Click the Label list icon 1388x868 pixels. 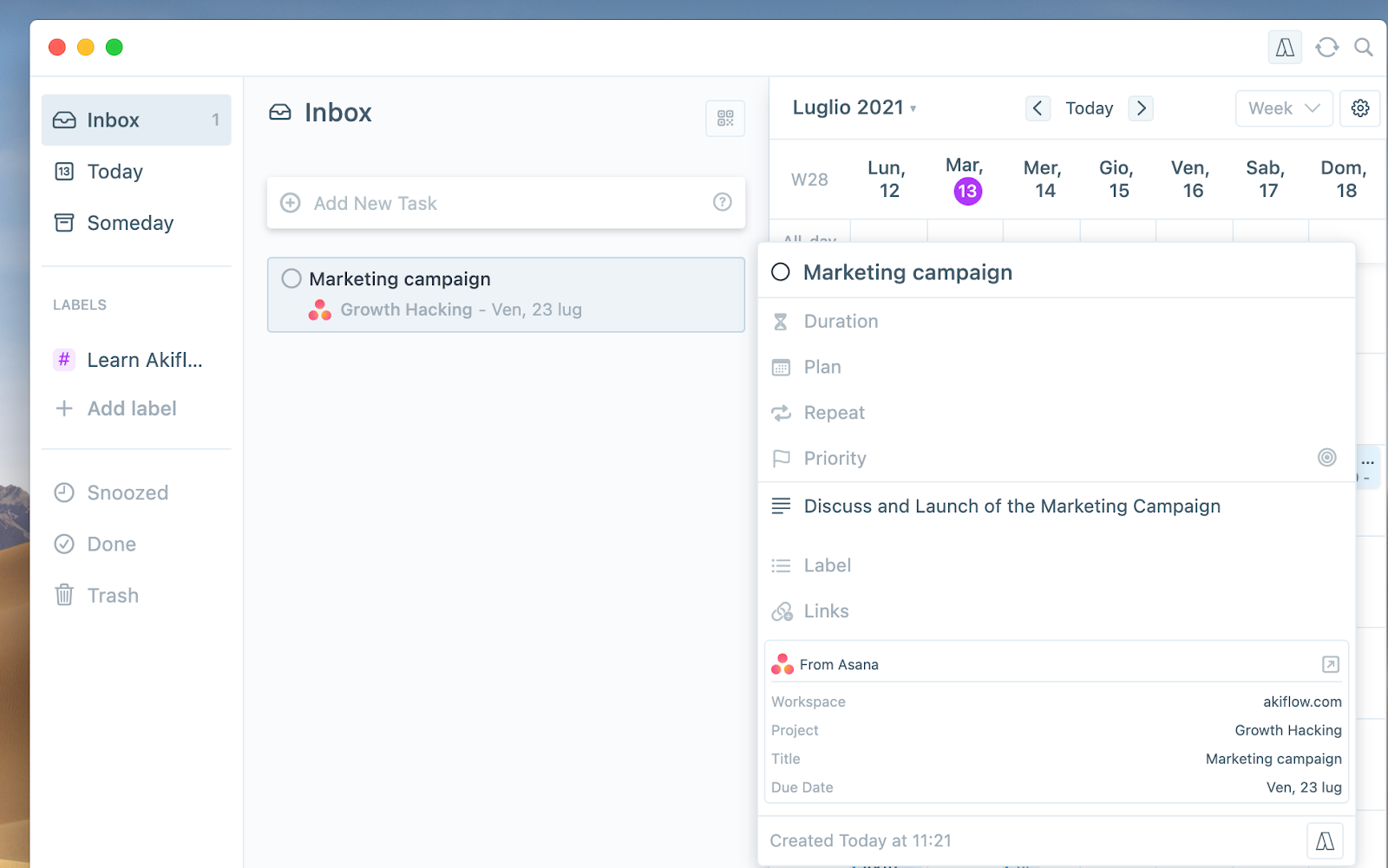coord(781,565)
